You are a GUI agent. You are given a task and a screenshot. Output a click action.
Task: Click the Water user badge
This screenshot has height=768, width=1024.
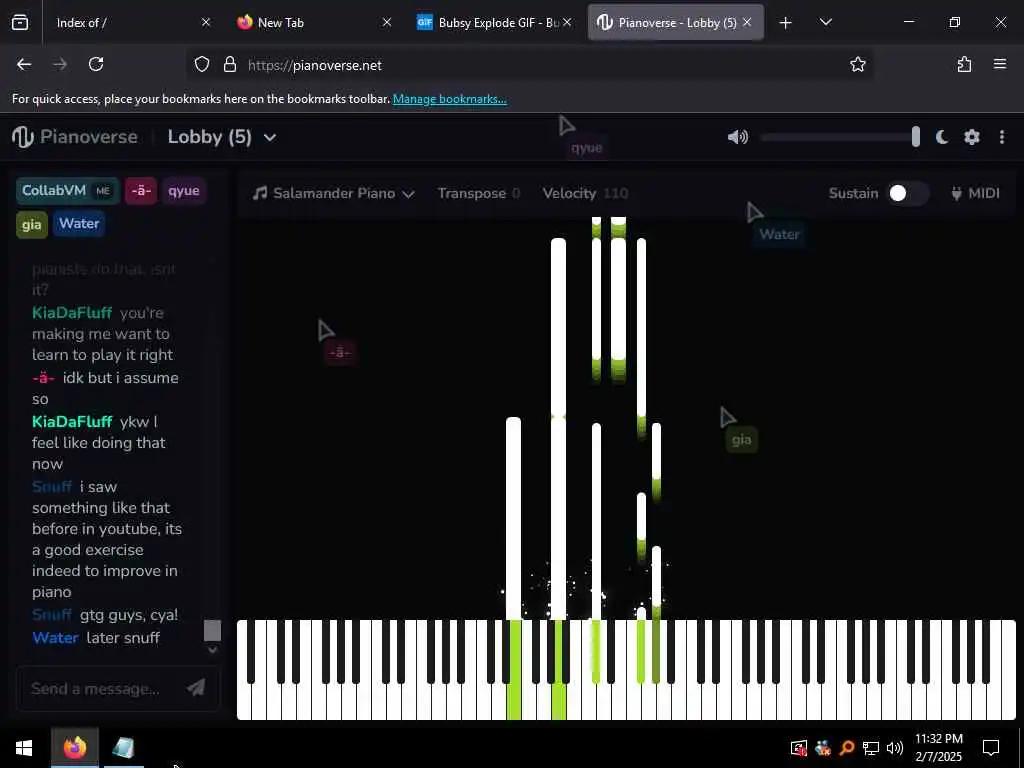click(79, 223)
